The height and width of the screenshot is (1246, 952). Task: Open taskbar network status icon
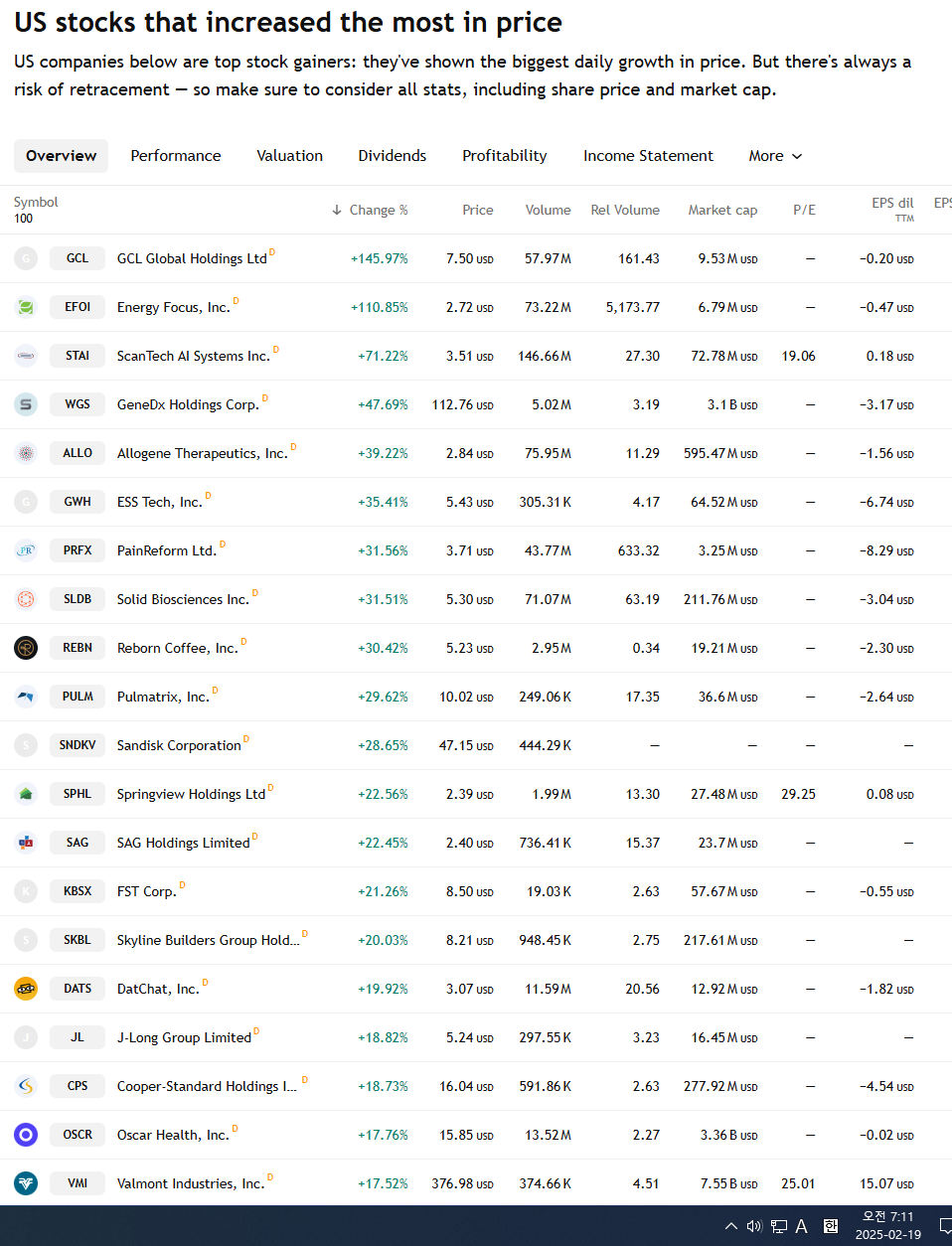click(x=779, y=1226)
